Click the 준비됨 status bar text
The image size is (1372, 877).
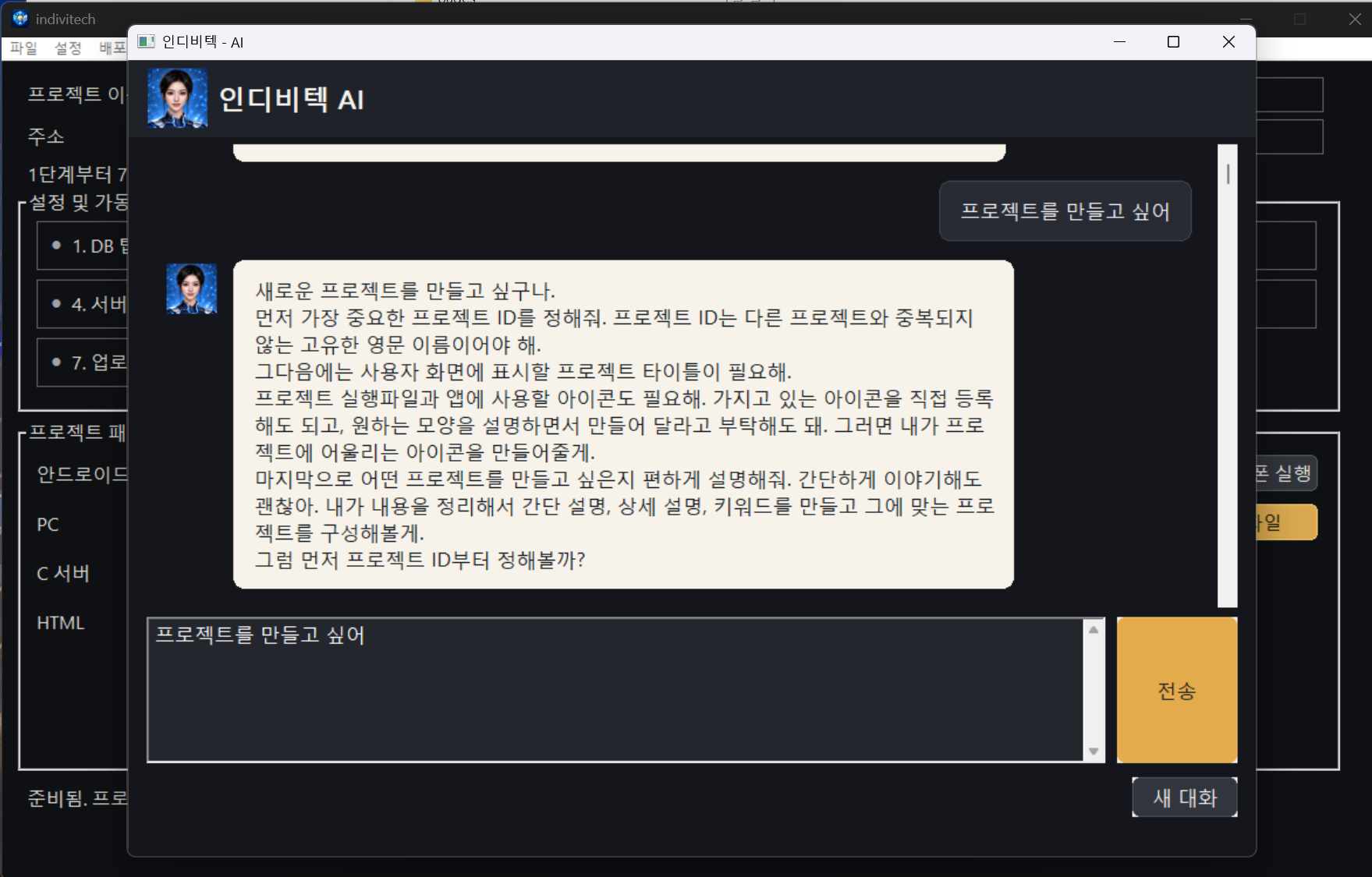[77, 798]
